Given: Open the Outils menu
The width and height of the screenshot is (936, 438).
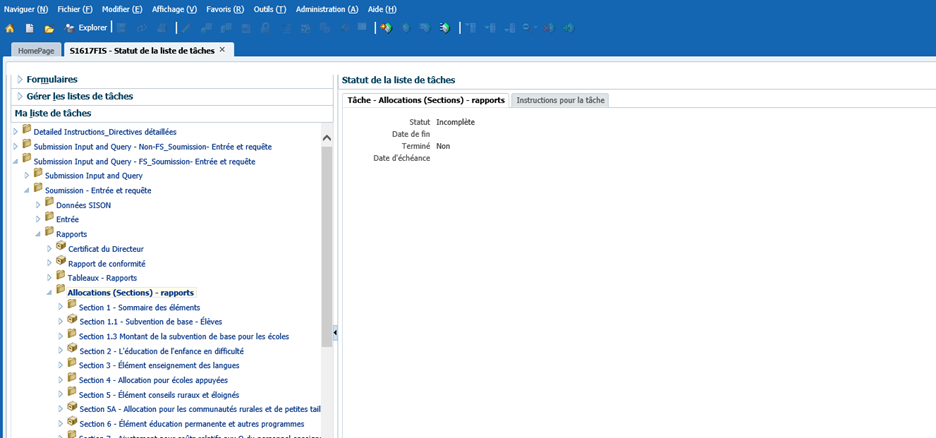Looking at the screenshot, I should (x=270, y=10).
